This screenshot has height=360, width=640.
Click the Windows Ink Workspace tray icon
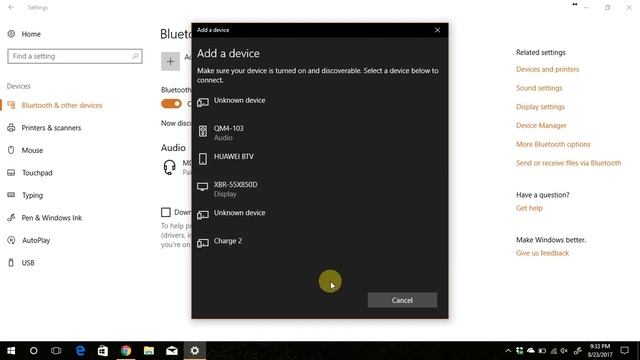click(577, 351)
